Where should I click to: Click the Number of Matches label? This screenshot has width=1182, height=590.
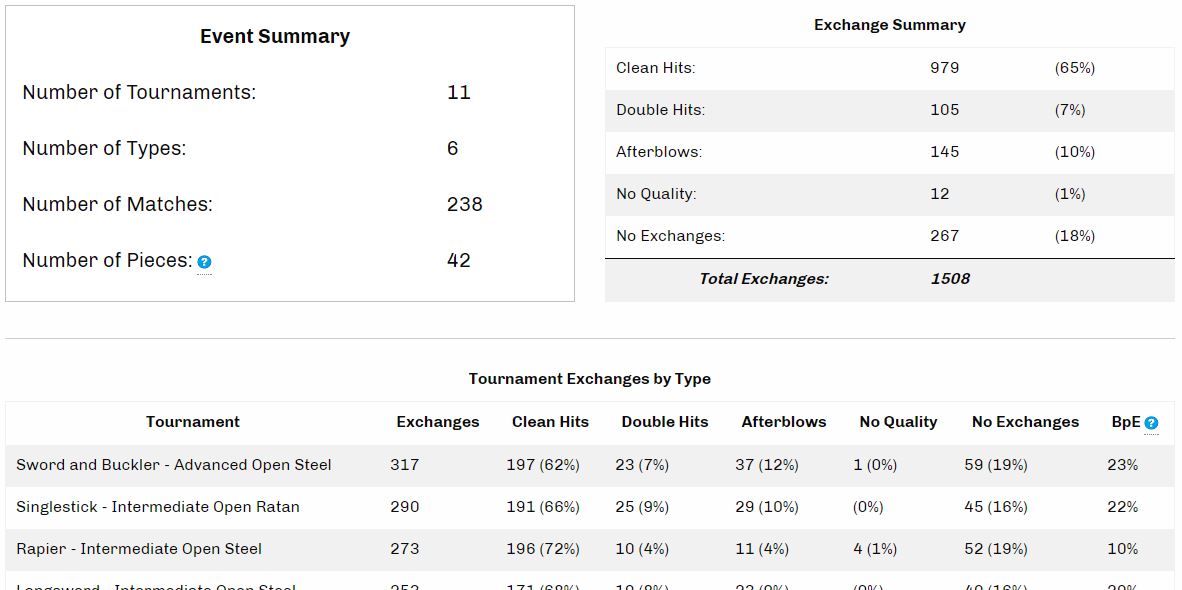coord(118,205)
